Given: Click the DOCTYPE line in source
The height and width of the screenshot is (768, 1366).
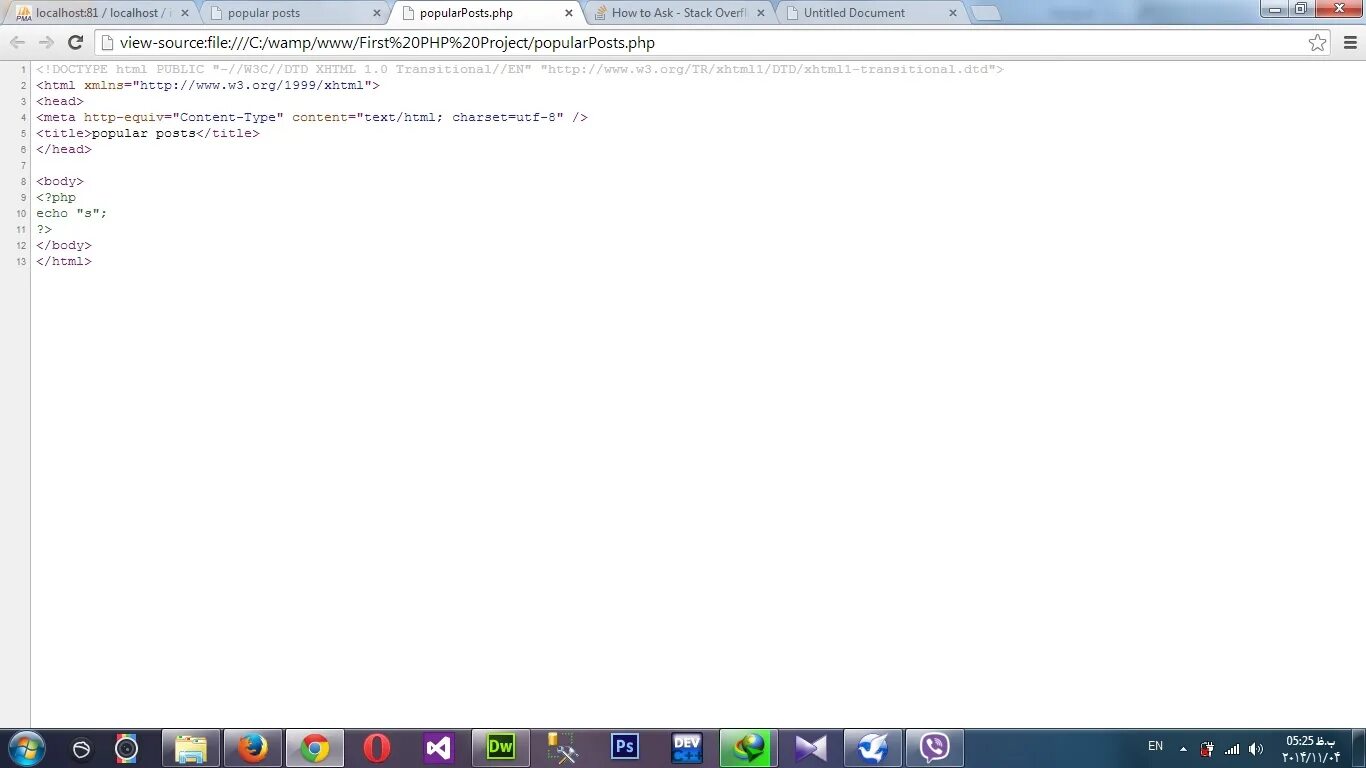Looking at the screenshot, I should pos(520,69).
